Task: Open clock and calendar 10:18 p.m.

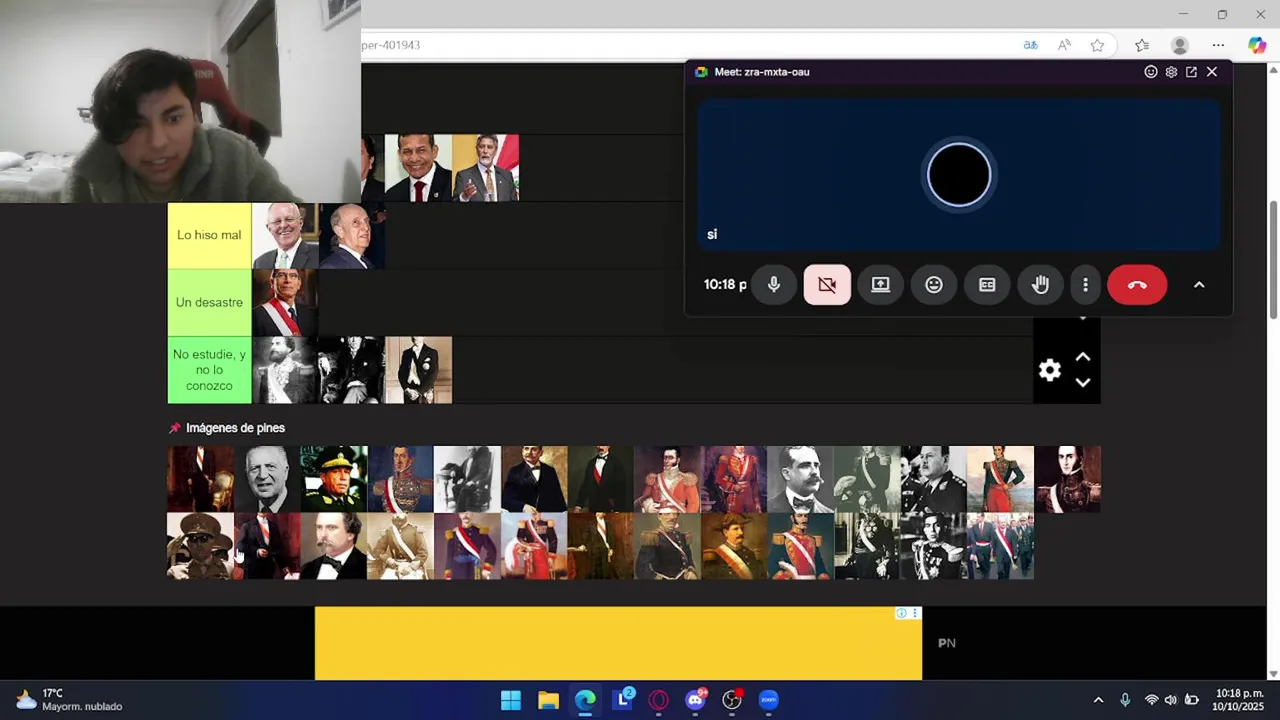Action: click(1238, 700)
